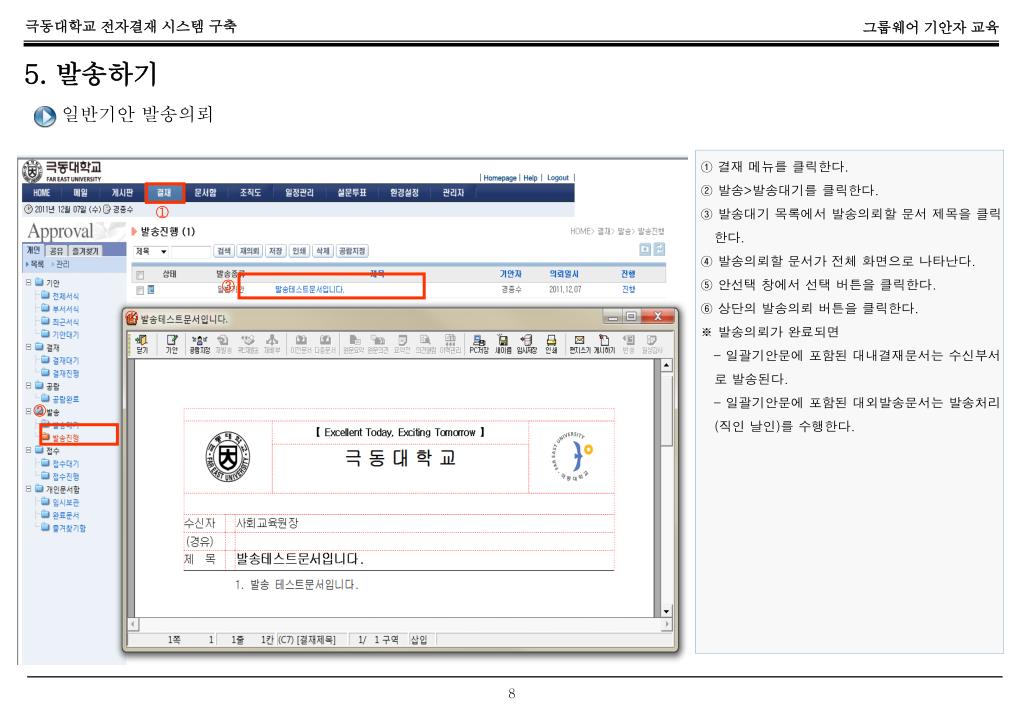Click the Logout link

[558, 177]
